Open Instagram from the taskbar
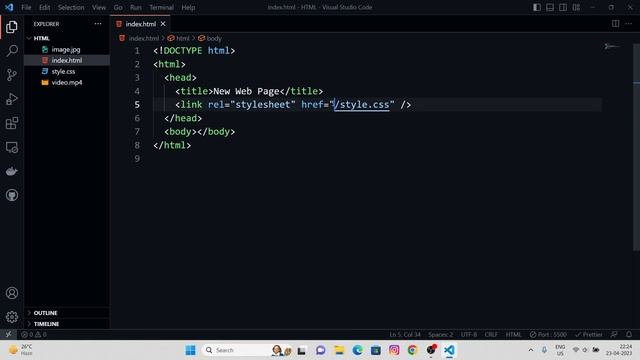Viewport: 640px width, 360px height. click(394, 350)
